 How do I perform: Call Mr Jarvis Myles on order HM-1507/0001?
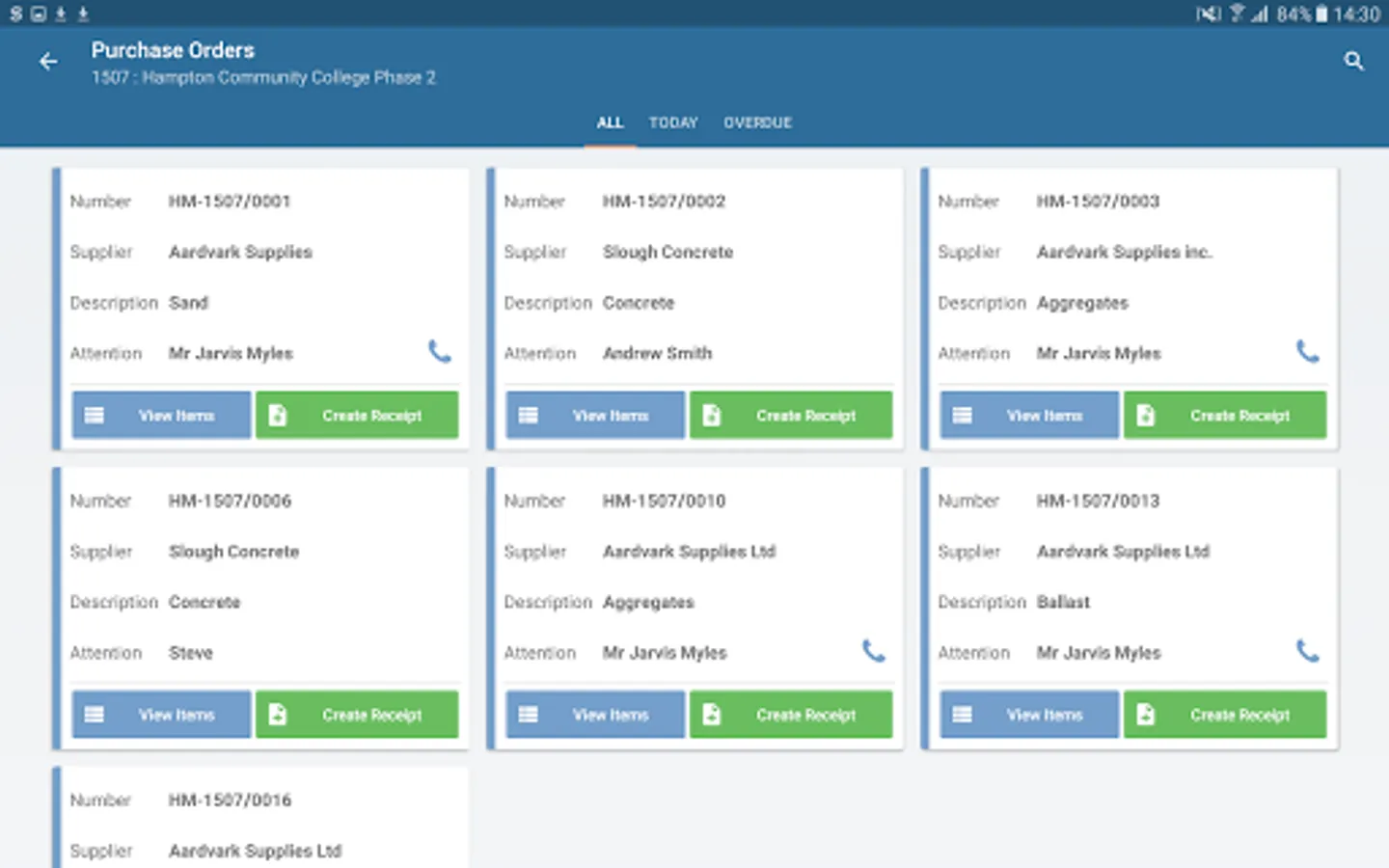coord(440,352)
